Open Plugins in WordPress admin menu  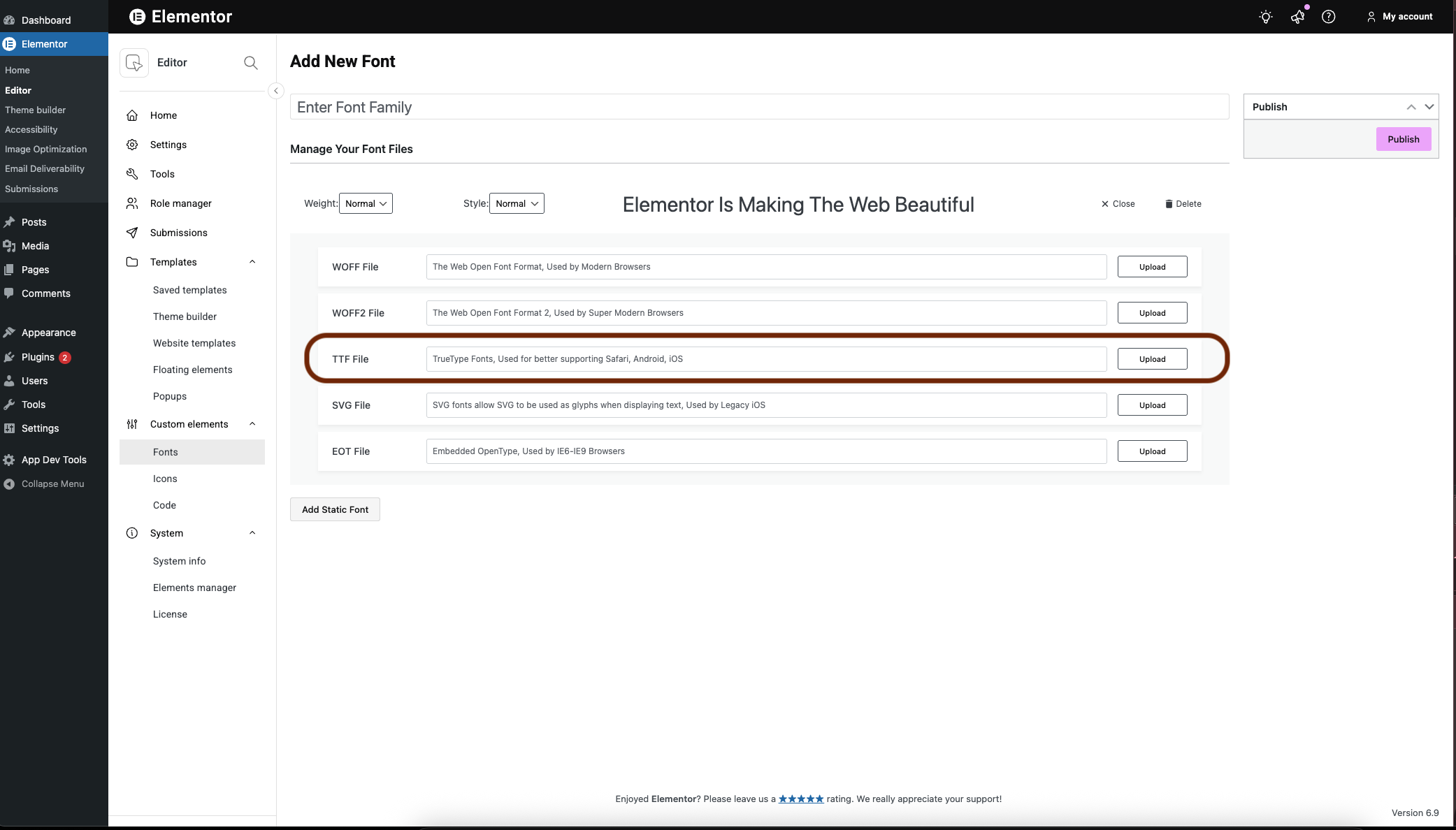click(38, 357)
